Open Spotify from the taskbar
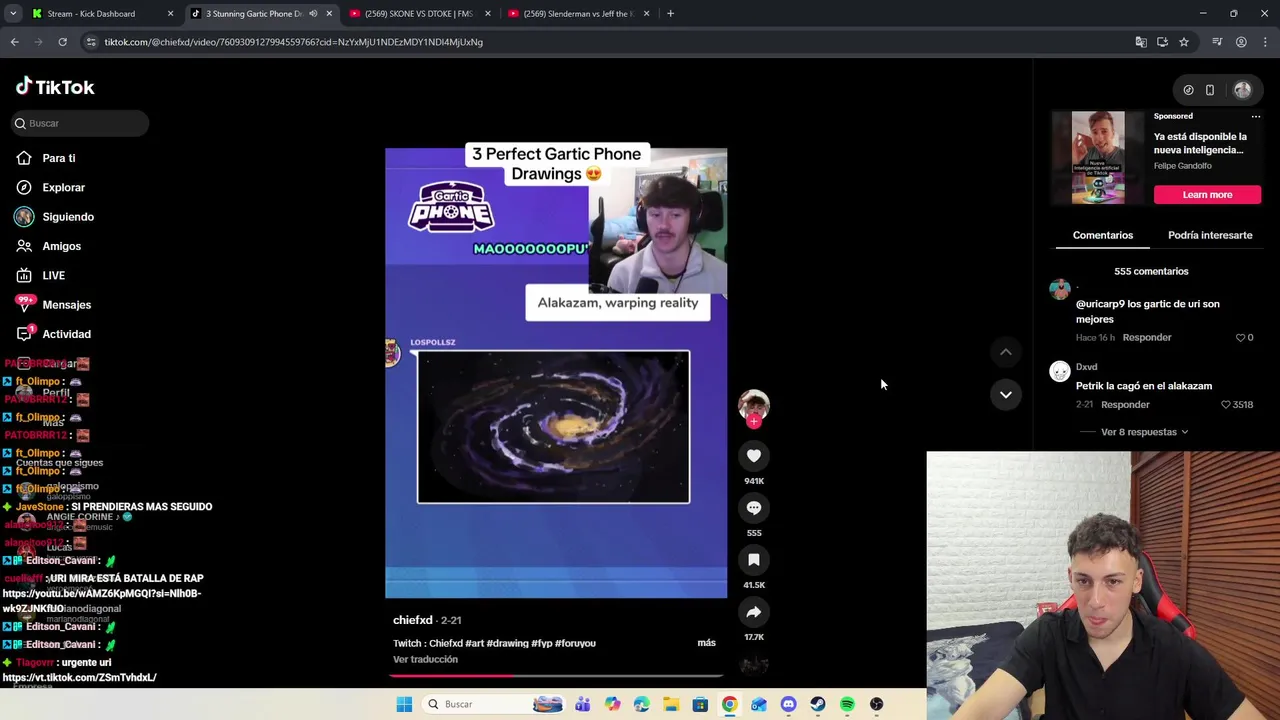Screen dimensions: 1280x720 coord(847,704)
